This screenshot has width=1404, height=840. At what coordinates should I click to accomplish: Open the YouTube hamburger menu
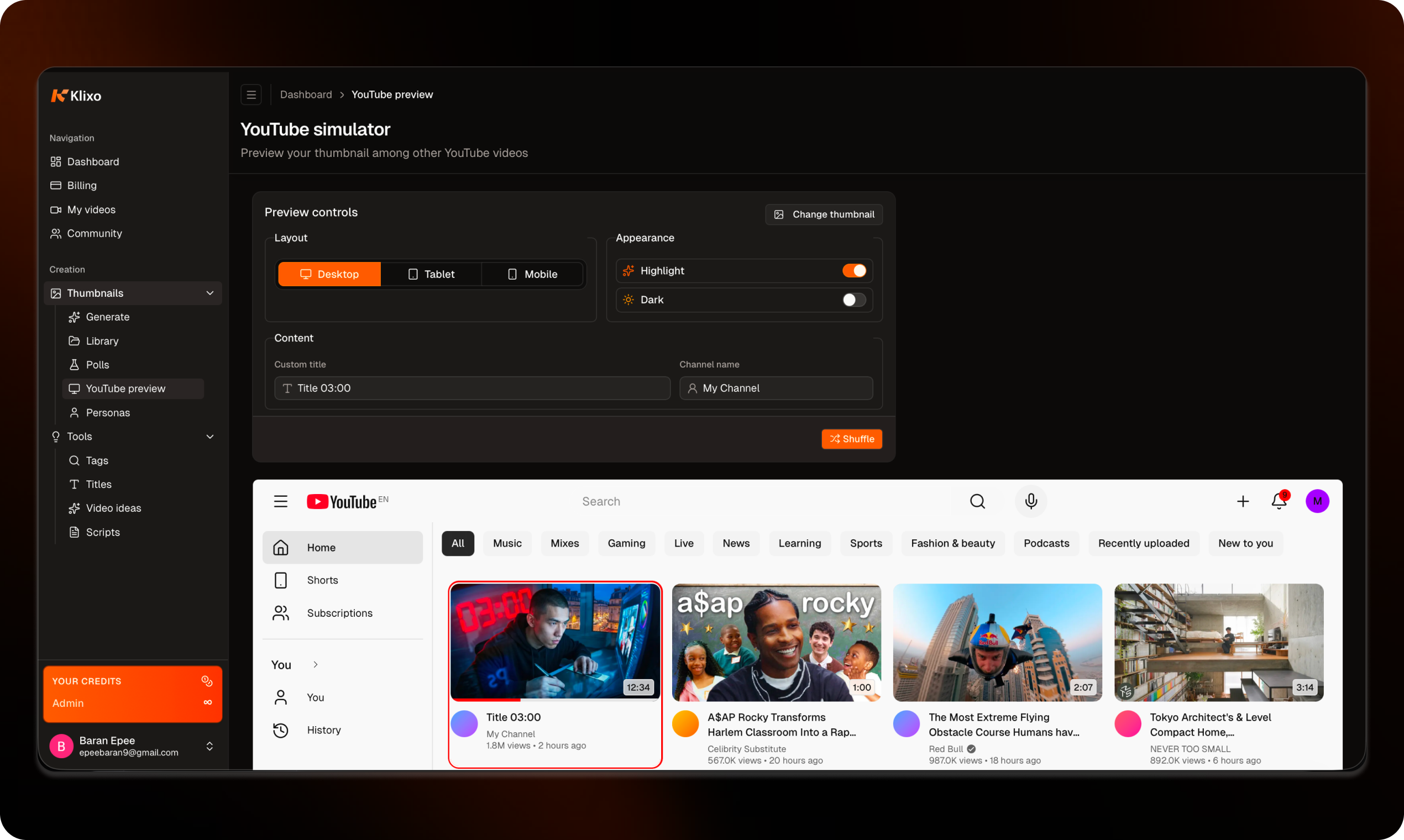pyautogui.click(x=280, y=501)
